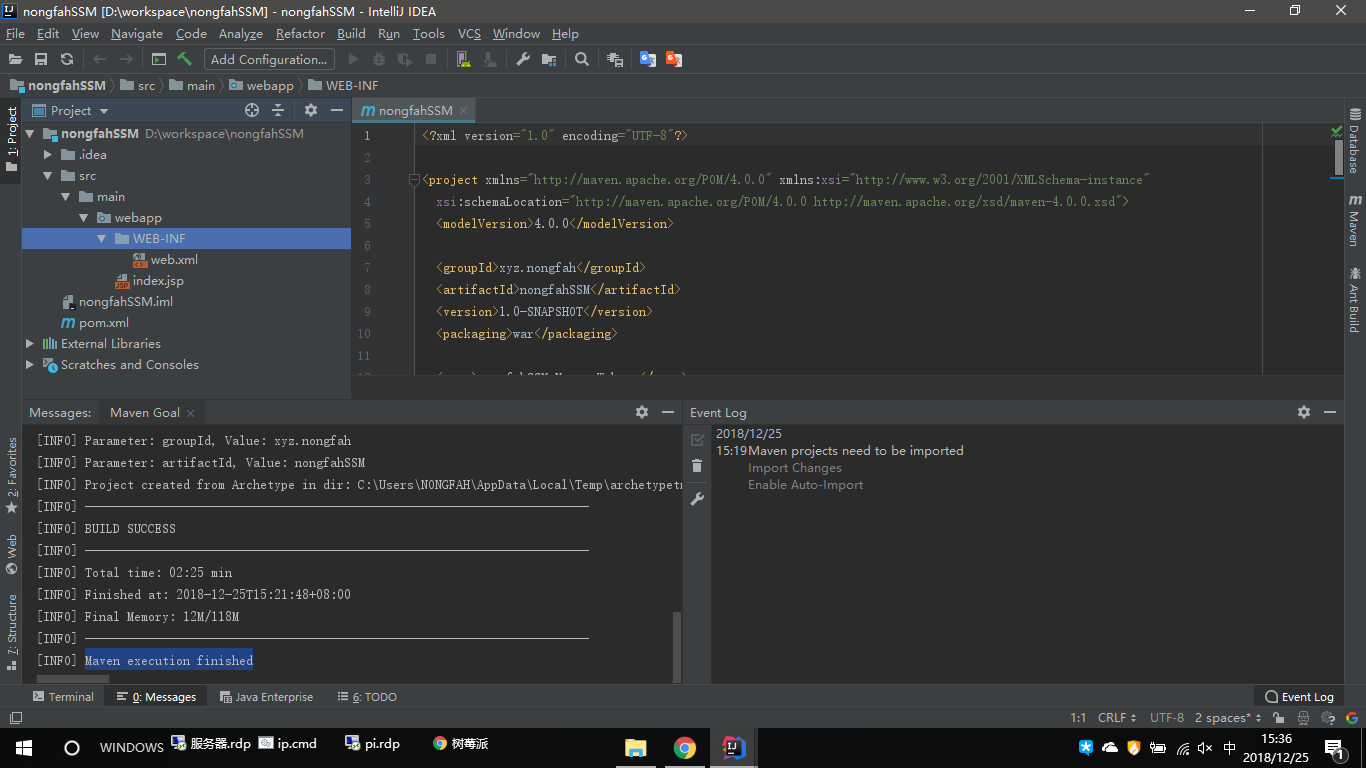The height and width of the screenshot is (768, 1366).
Task: Open the Refactor menu
Action: pyautogui.click(x=300, y=33)
